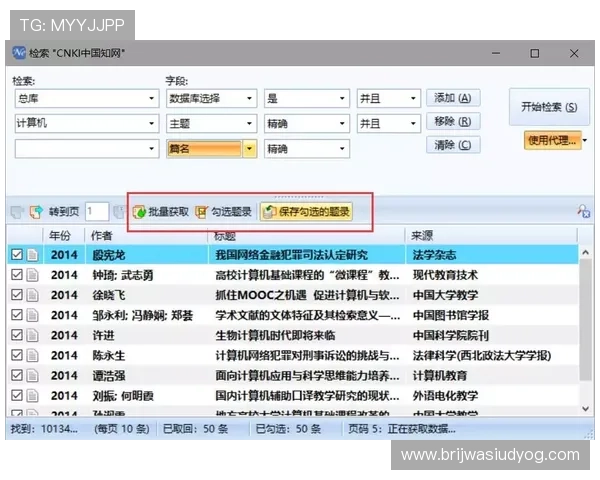Uncheck the 邹永利 record checkbox
Image resolution: width=600 pixels, height=480 pixels.
click(17, 315)
